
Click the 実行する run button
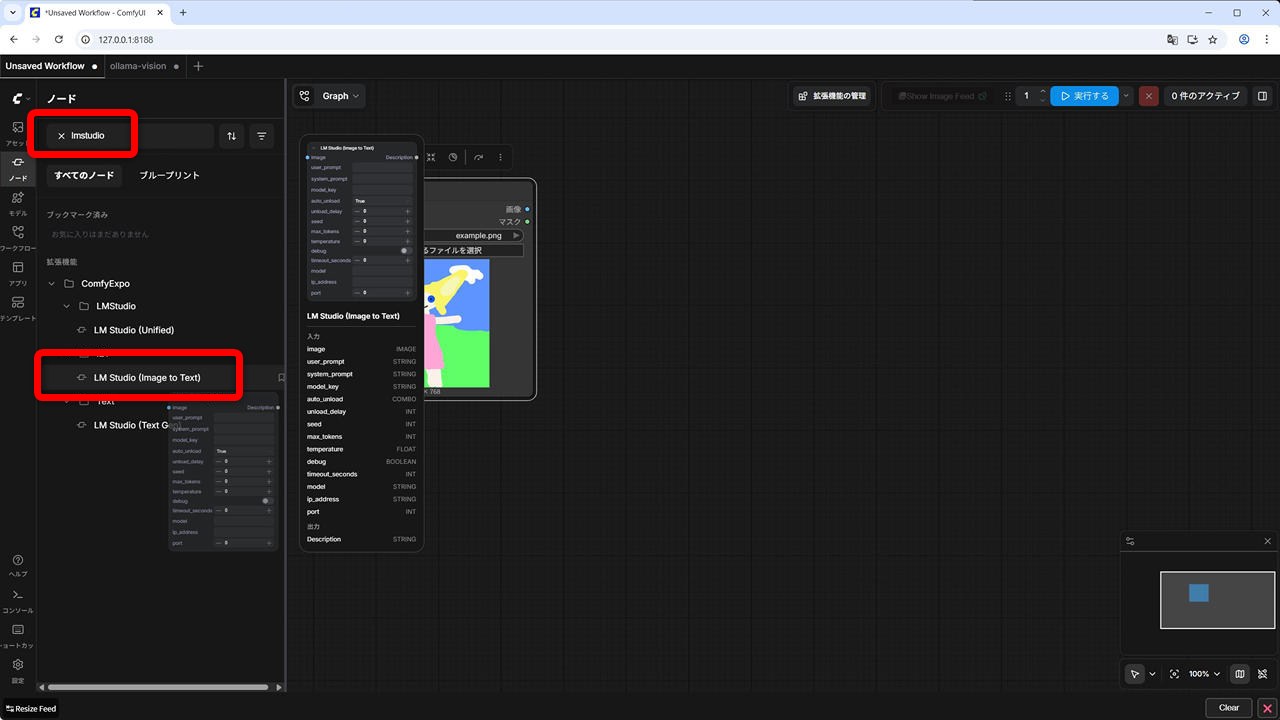click(x=1084, y=96)
